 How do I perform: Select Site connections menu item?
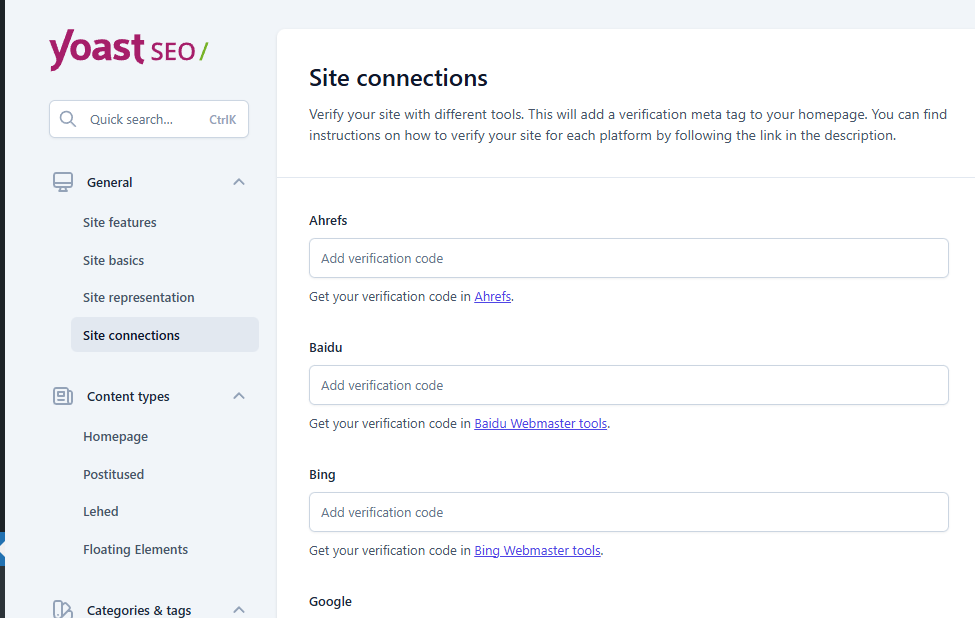click(131, 335)
